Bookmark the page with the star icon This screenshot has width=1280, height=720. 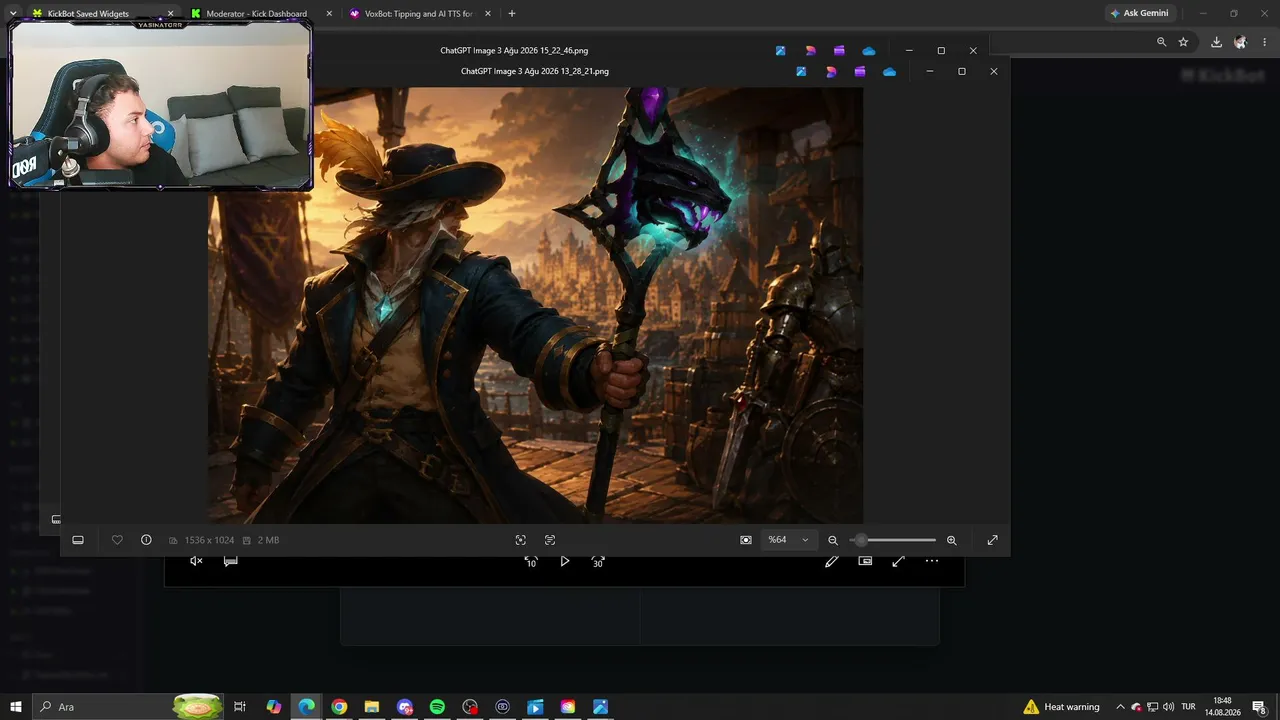click(x=1183, y=42)
